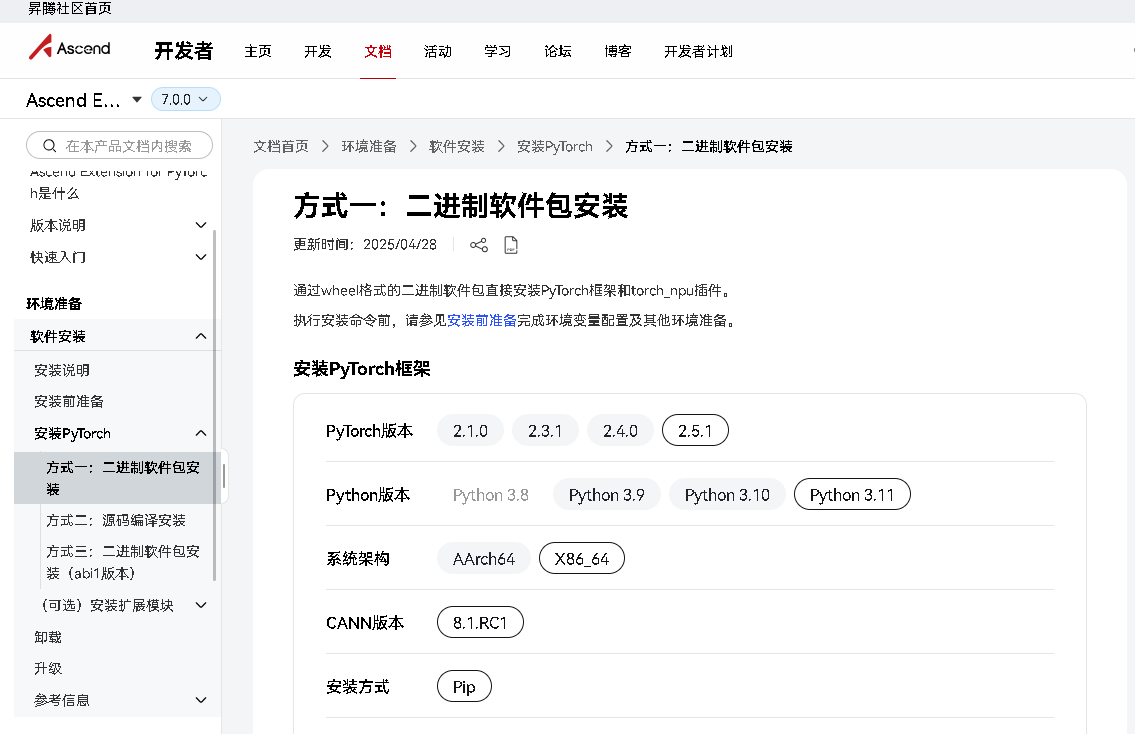
Task: Click 开发者 site title
Action: coord(184,50)
